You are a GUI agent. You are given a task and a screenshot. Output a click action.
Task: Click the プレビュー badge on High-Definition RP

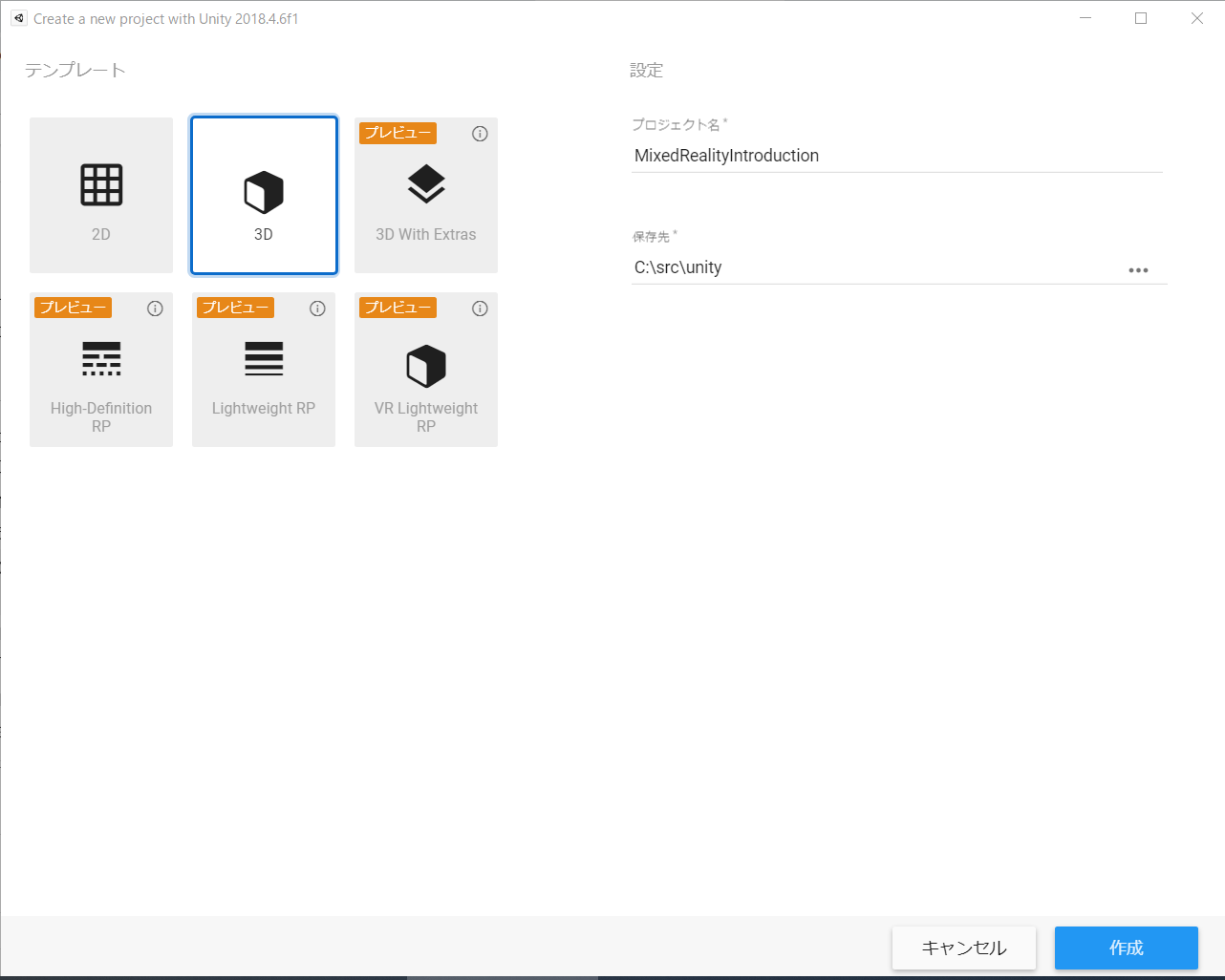(73, 307)
